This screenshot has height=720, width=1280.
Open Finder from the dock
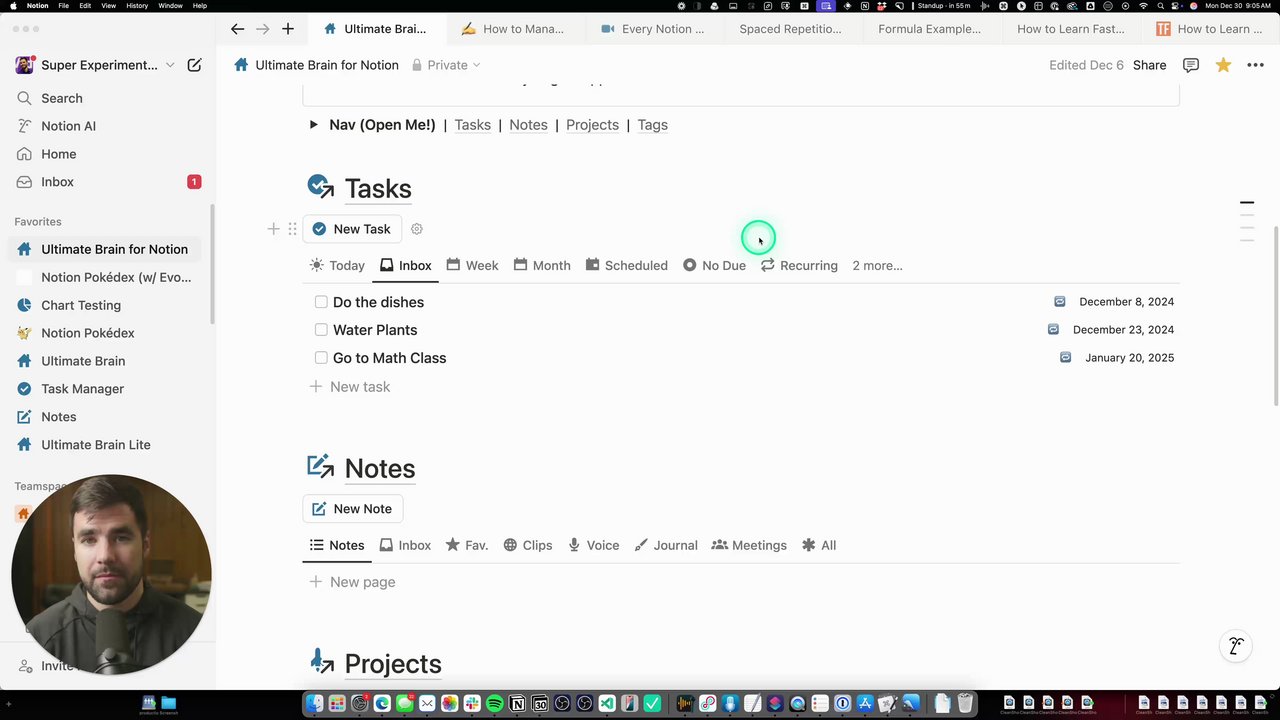314,703
